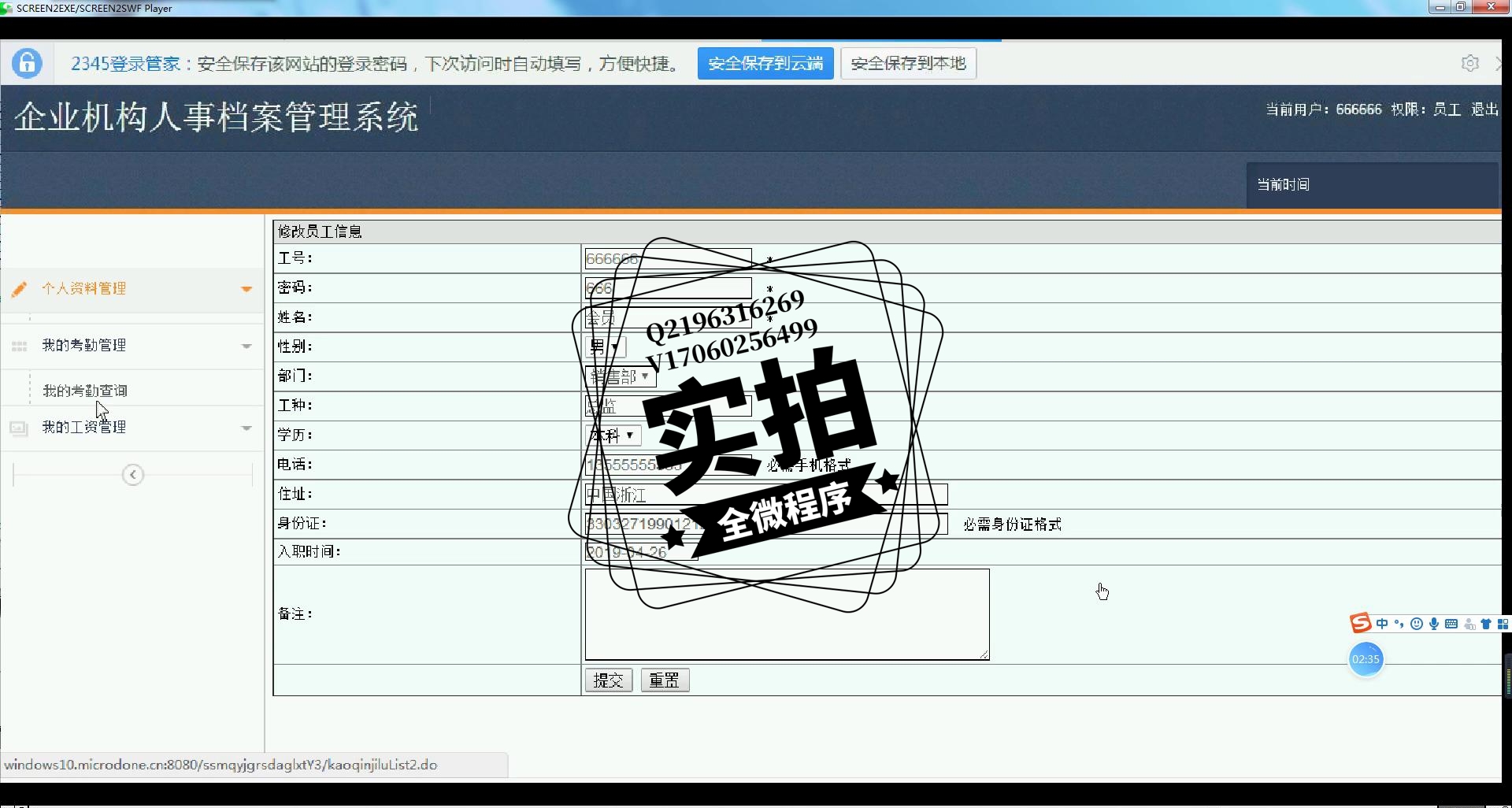Click the blue 02:35 timer bubble

1366,659
